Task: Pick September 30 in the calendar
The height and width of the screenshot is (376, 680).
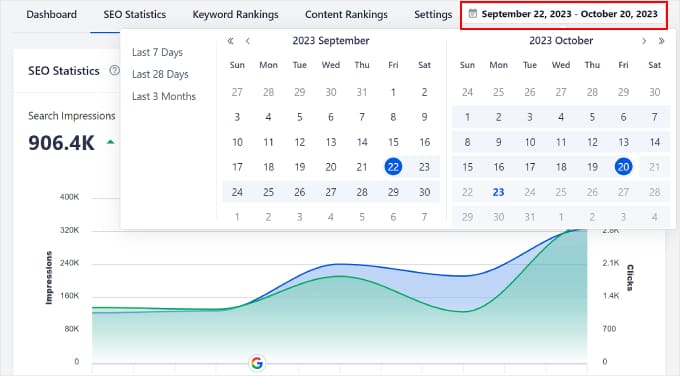Action: (x=425, y=192)
